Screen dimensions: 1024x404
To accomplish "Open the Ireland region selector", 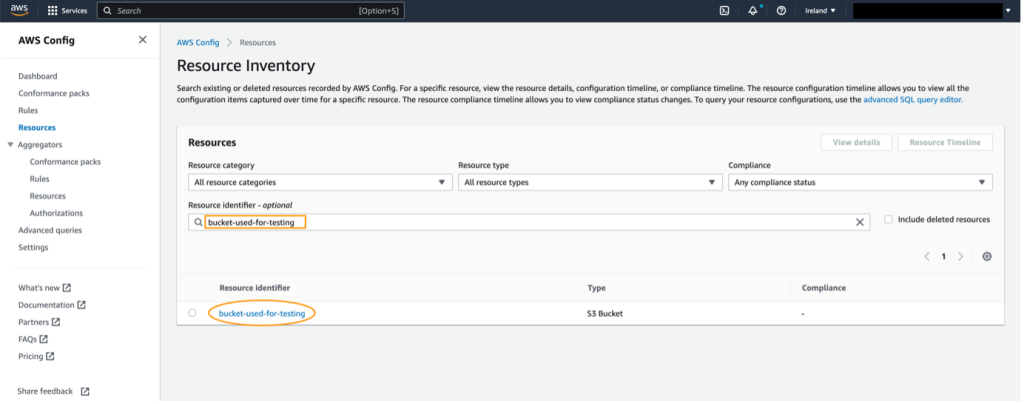I will point(820,10).
